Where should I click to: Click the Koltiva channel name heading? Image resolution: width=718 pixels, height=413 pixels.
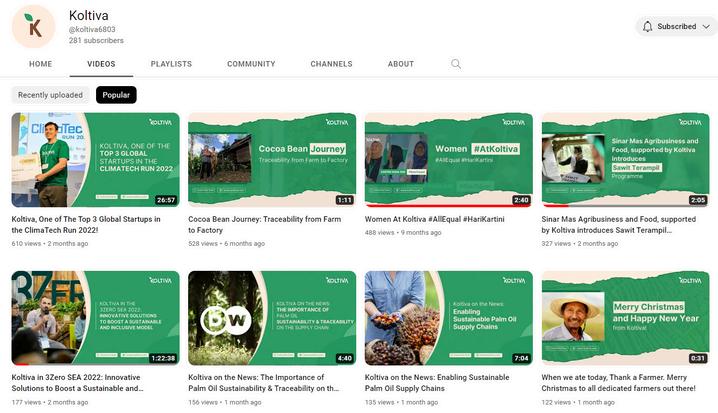pos(89,16)
